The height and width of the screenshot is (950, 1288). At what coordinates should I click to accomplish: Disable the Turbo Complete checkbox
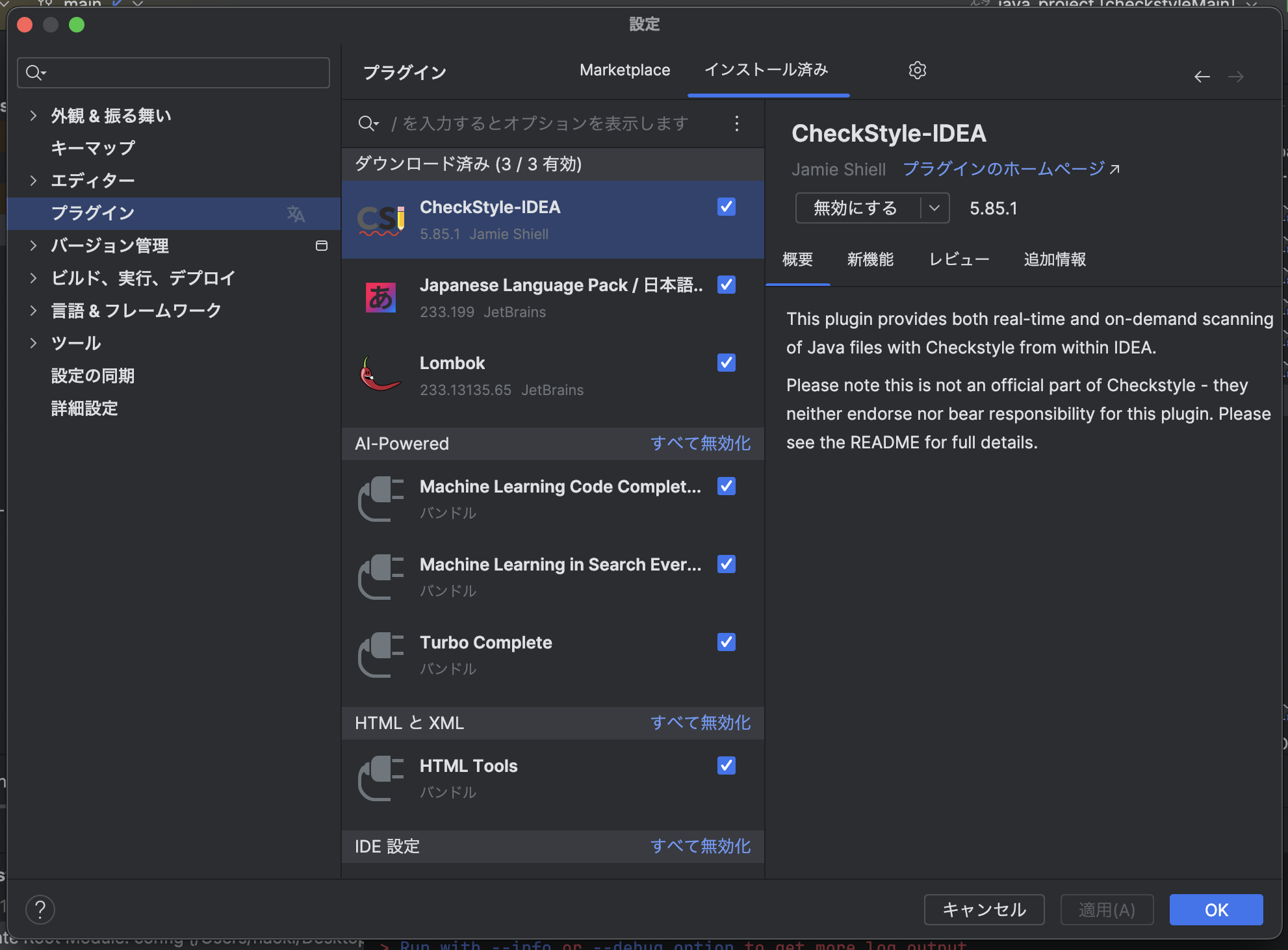pos(726,642)
